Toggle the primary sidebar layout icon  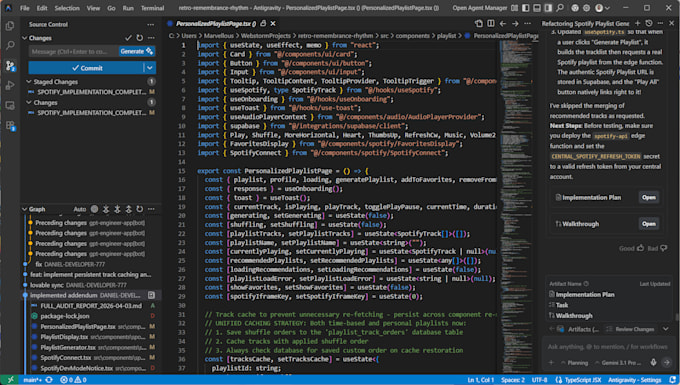click(526, 8)
